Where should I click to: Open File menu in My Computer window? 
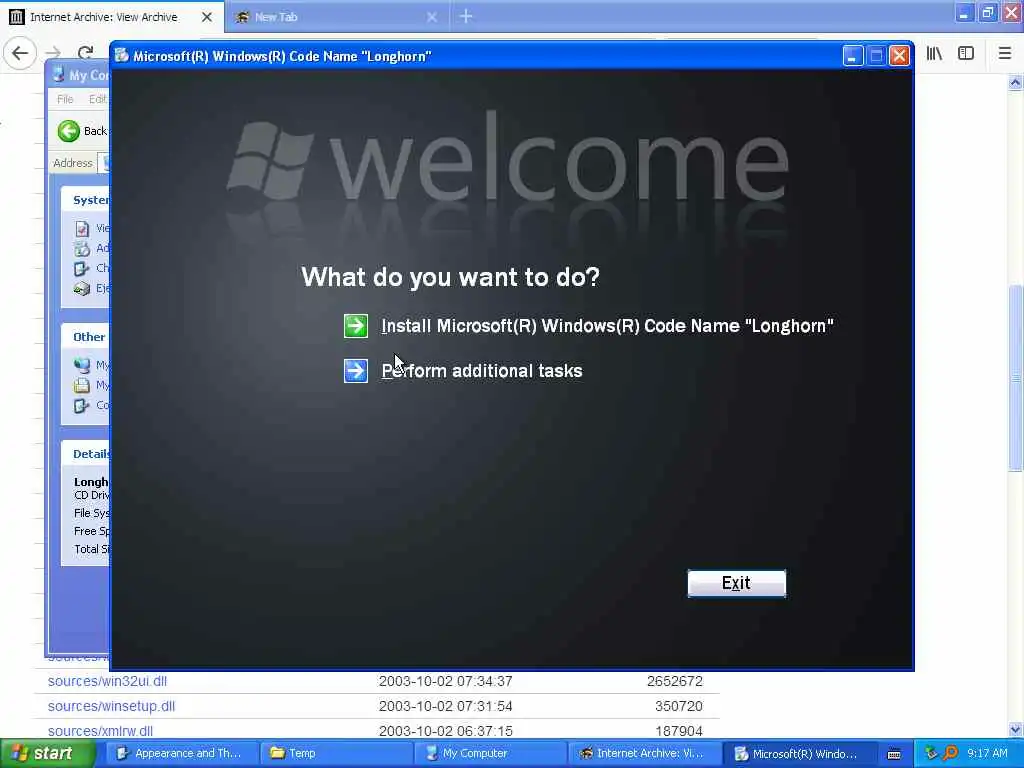[x=65, y=99]
